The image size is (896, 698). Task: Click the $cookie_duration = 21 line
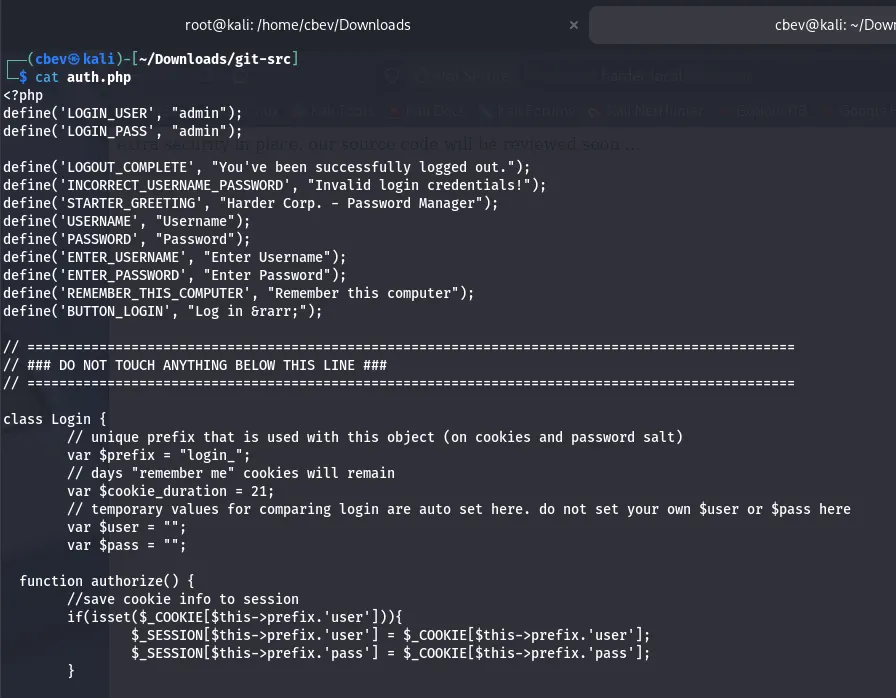pos(171,491)
